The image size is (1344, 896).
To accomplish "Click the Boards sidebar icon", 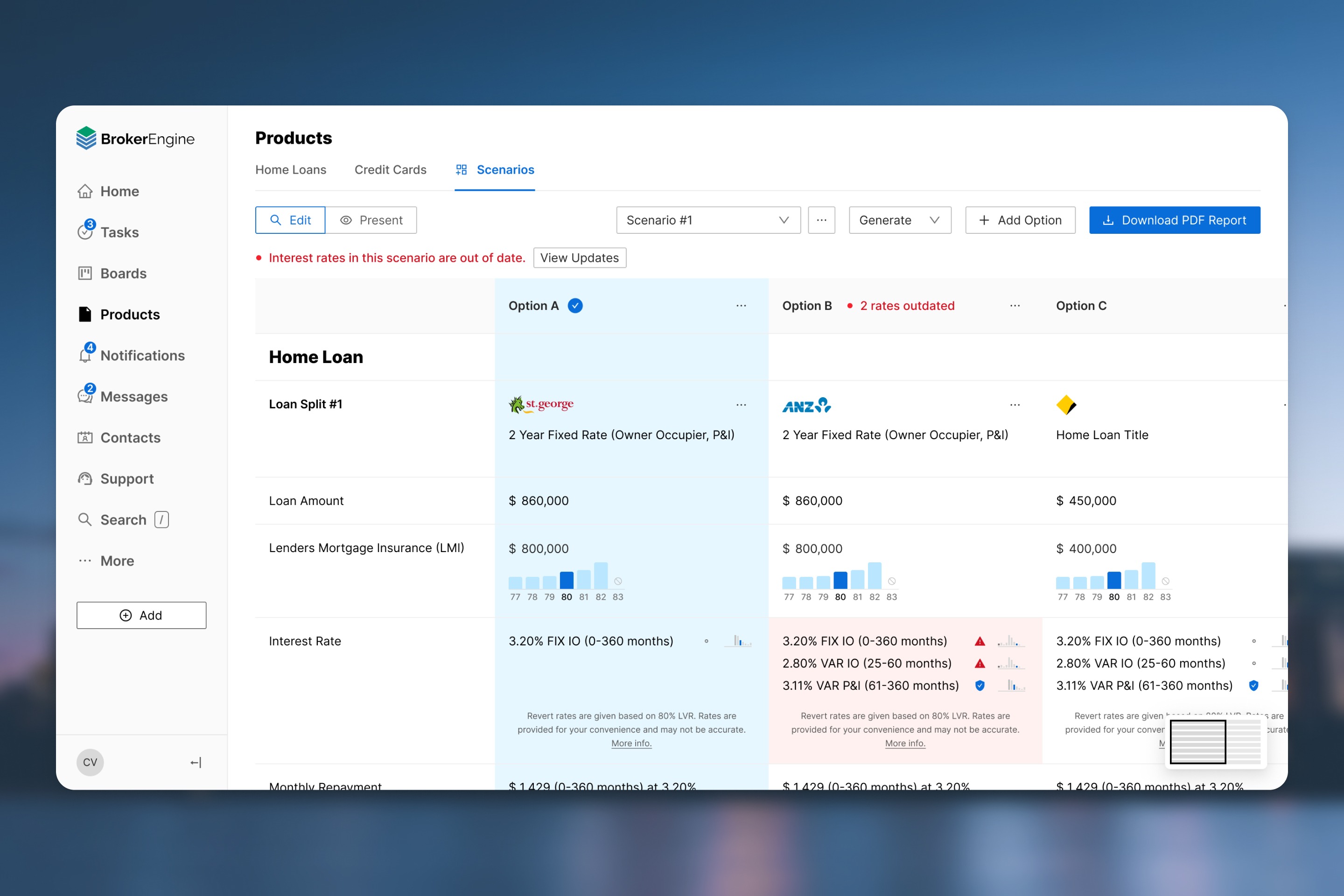I will point(85,273).
